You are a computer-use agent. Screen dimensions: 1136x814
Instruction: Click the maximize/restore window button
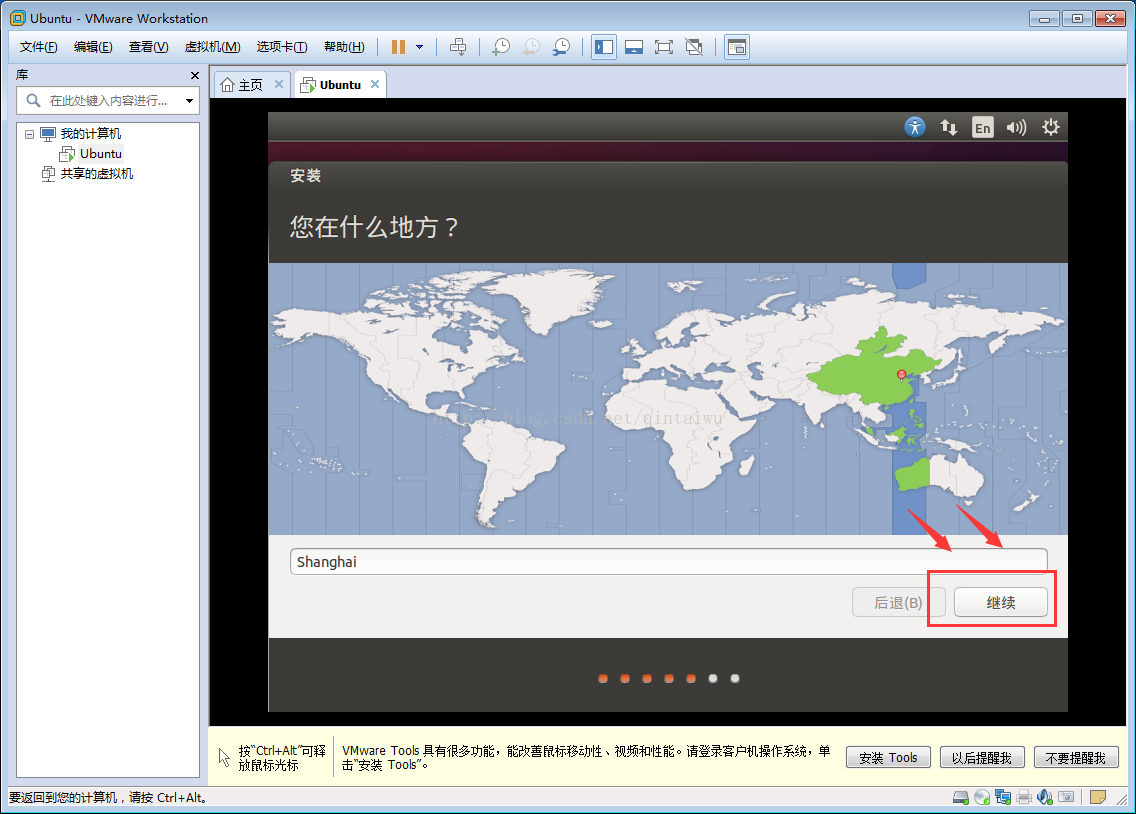pyautogui.click(x=1077, y=19)
